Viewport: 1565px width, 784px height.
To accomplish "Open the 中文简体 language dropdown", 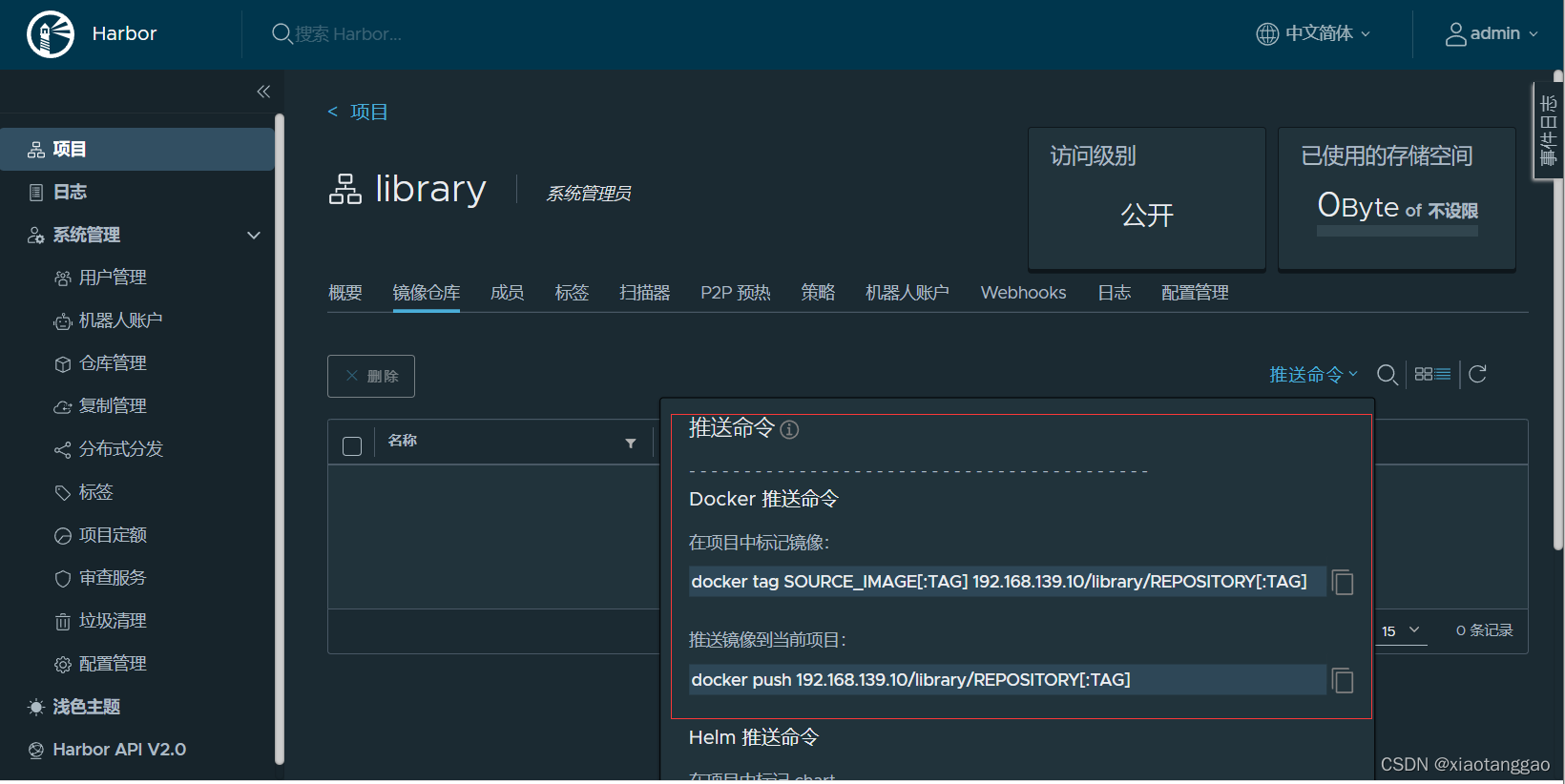I will tap(1313, 34).
